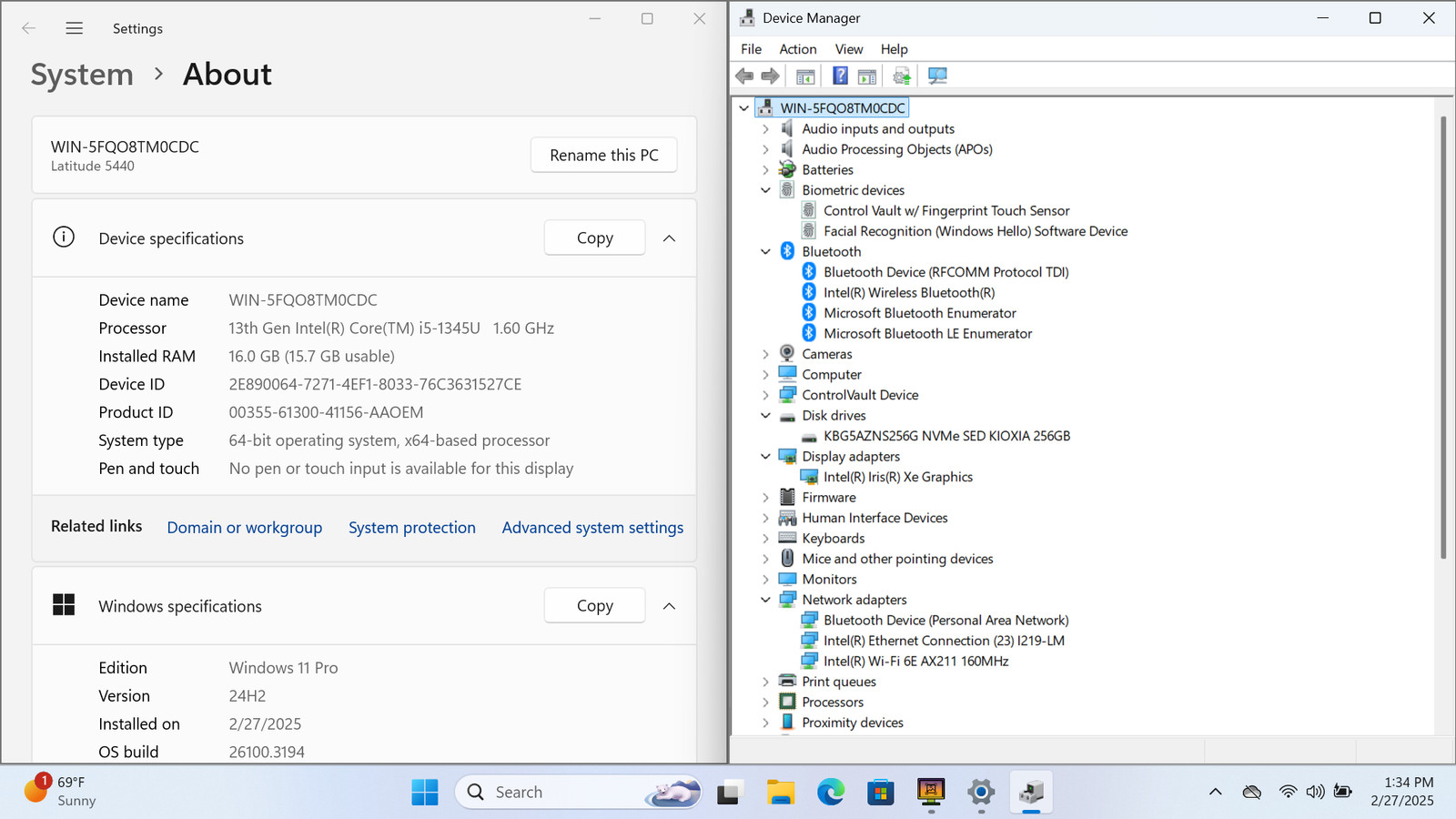Click the Rename this PC button
This screenshot has height=819, width=1456.
coord(604,155)
